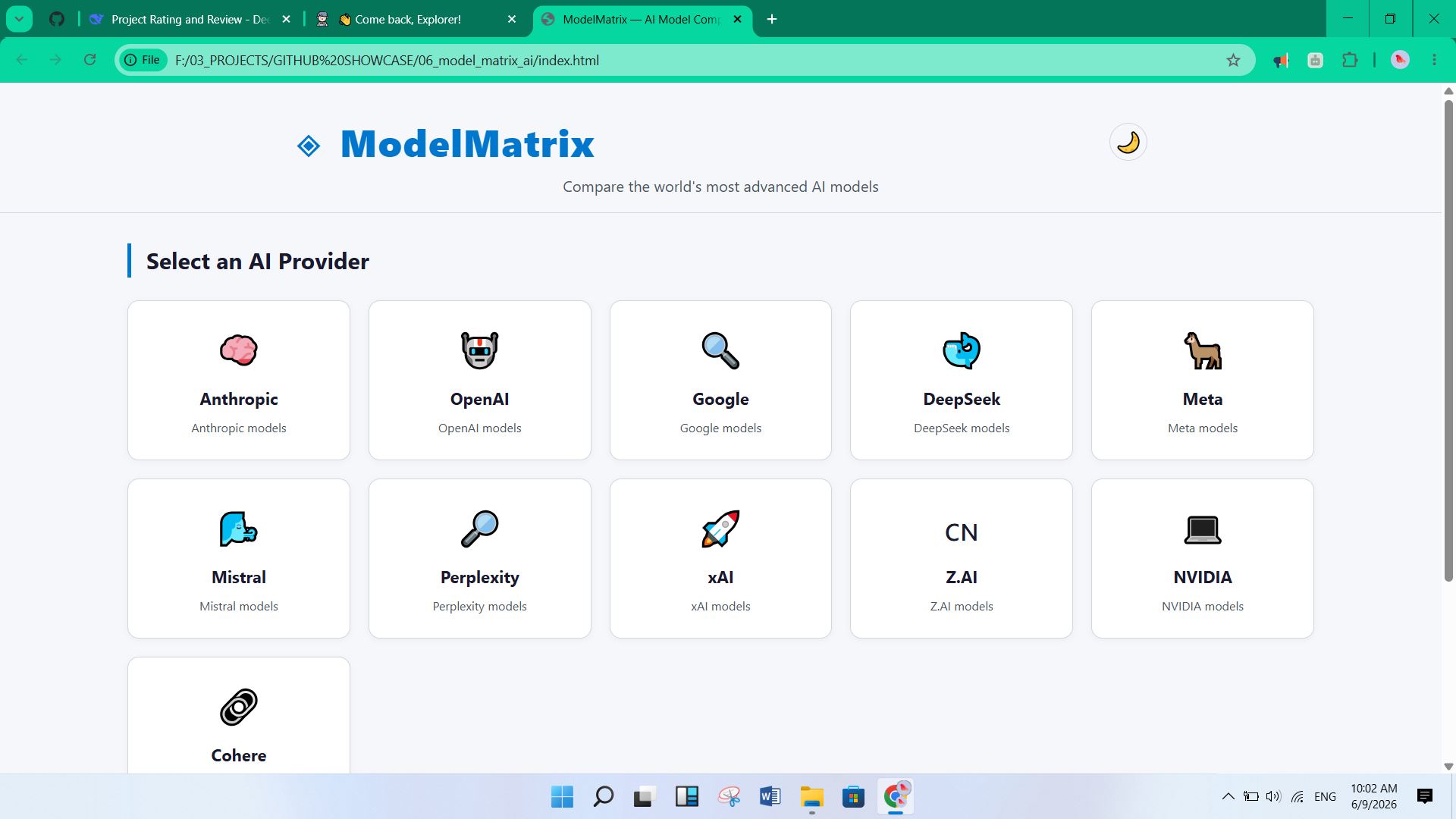The image size is (1456, 819).
Task: Click the ModelMatrix diamond logo
Action: click(309, 146)
